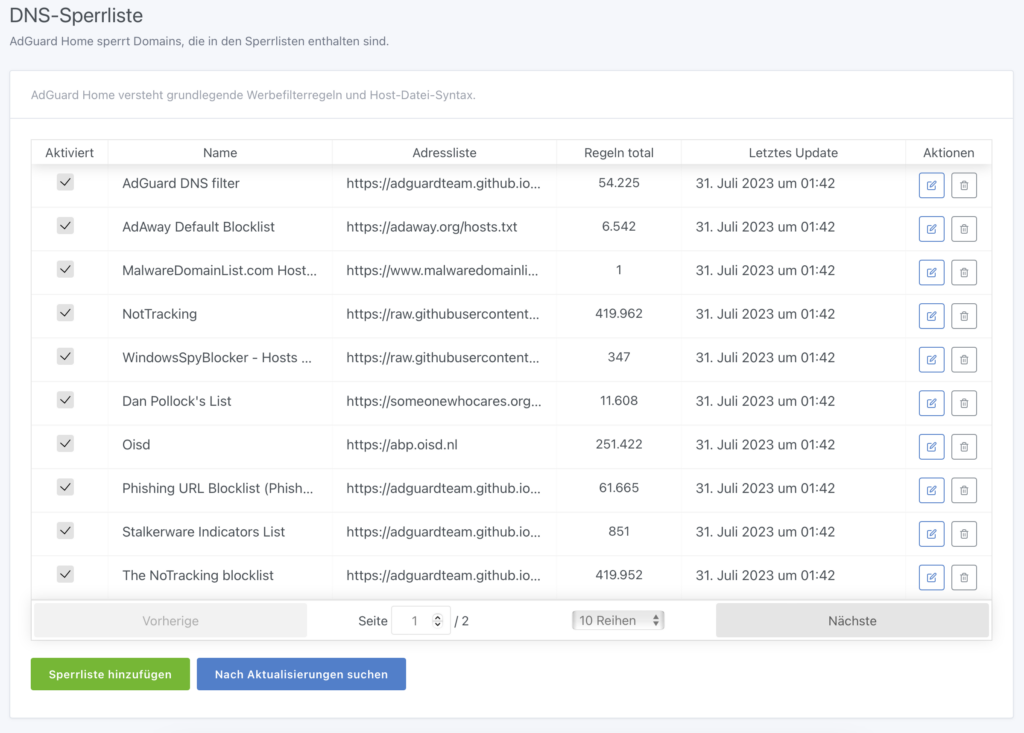Sort by Name column header

click(x=219, y=153)
